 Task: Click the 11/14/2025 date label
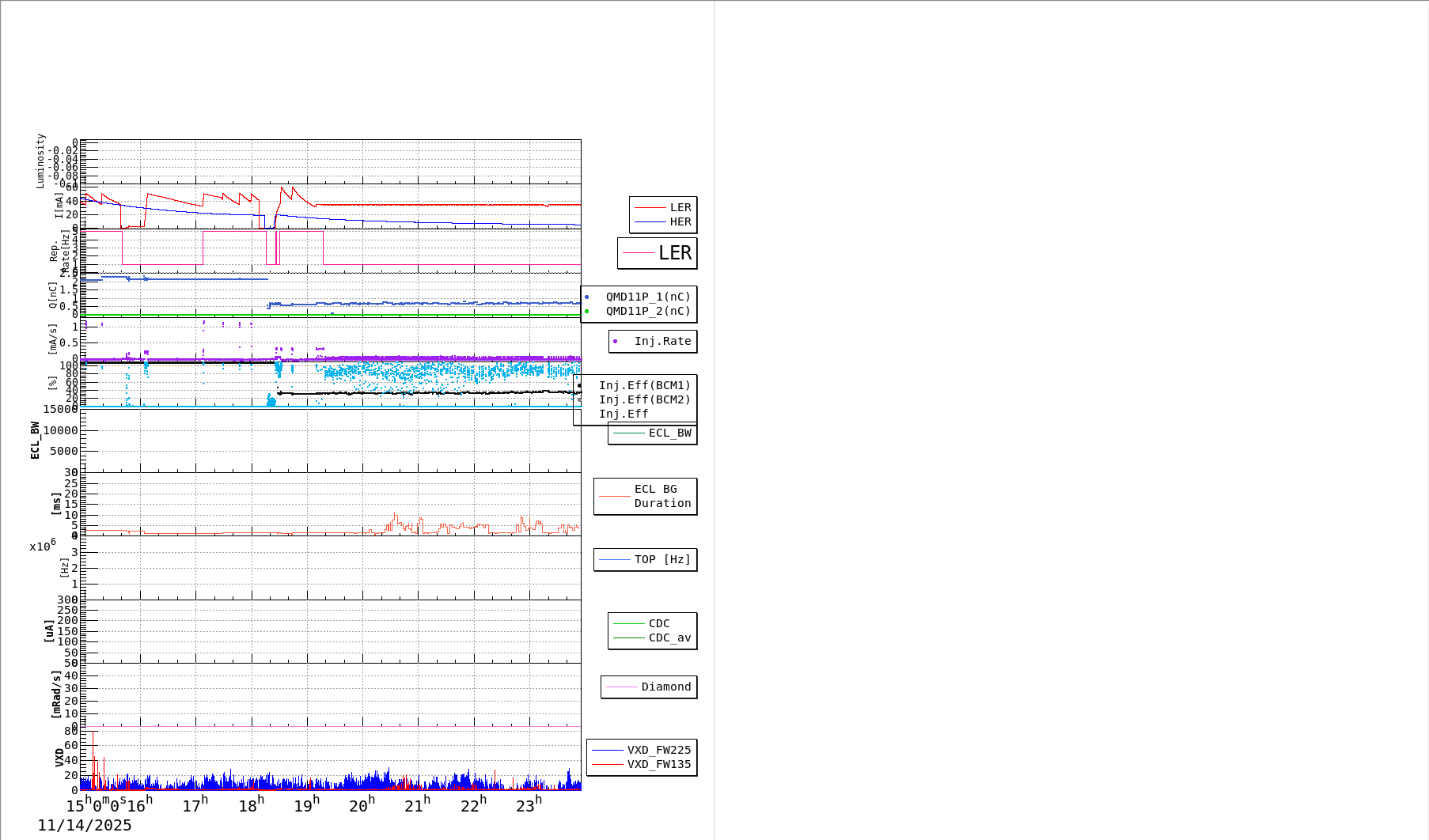[x=85, y=825]
